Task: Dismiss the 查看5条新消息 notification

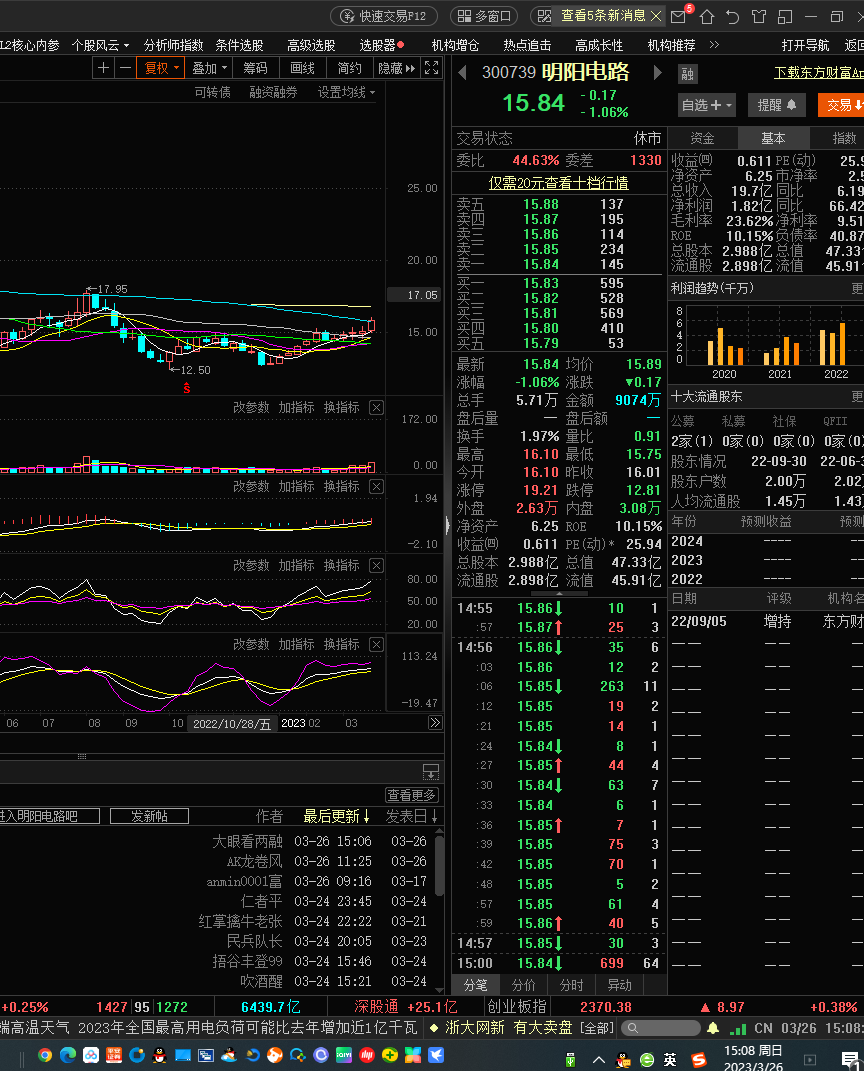Action: click(x=656, y=16)
